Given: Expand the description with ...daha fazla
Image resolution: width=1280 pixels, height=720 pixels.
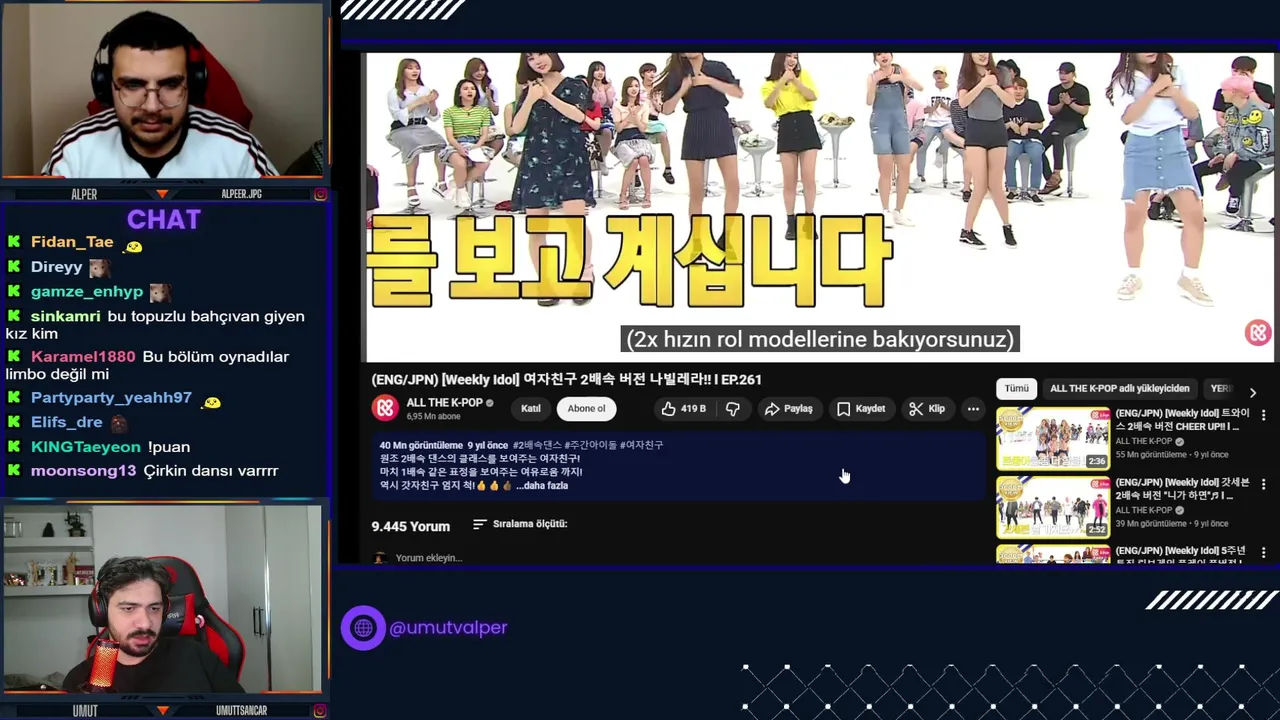Looking at the screenshot, I should [542, 486].
